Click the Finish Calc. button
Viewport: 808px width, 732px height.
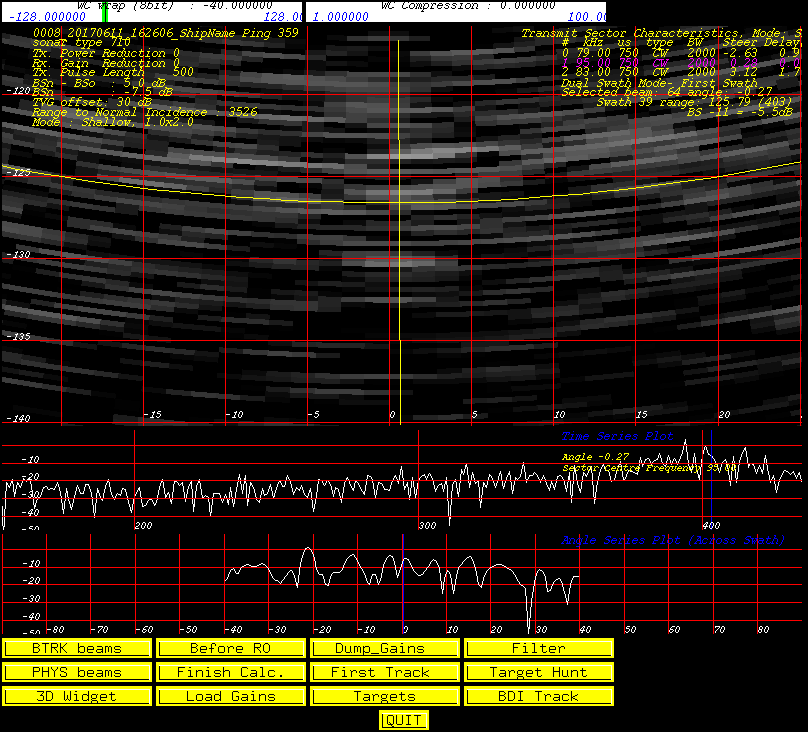pos(231,672)
